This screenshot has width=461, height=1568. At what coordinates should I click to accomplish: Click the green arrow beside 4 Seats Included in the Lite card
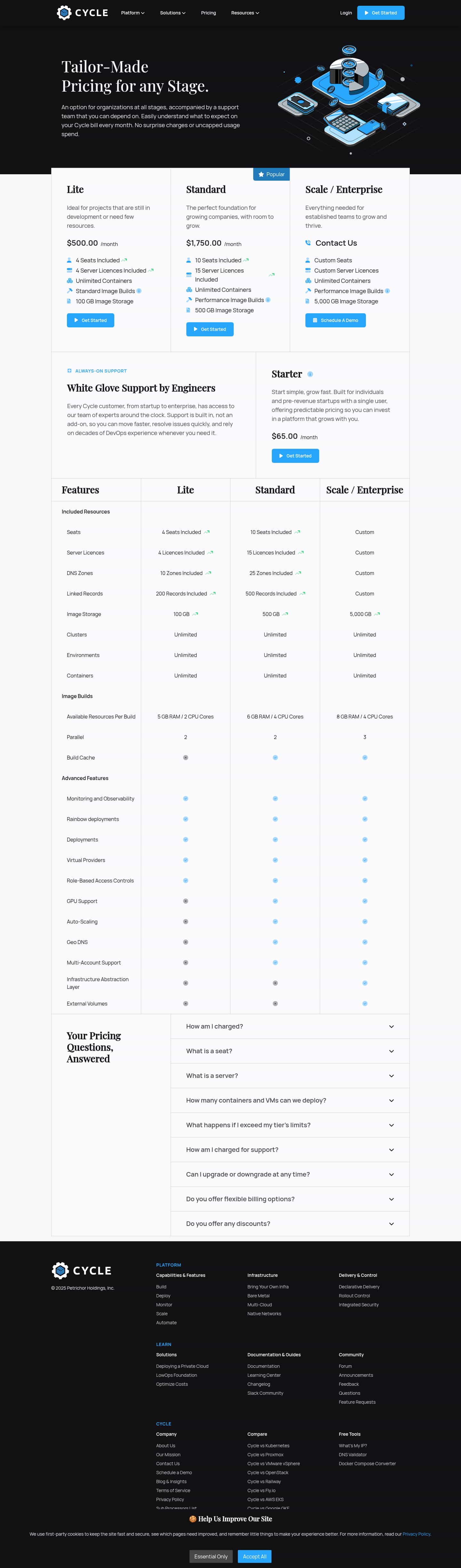pos(125,260)
